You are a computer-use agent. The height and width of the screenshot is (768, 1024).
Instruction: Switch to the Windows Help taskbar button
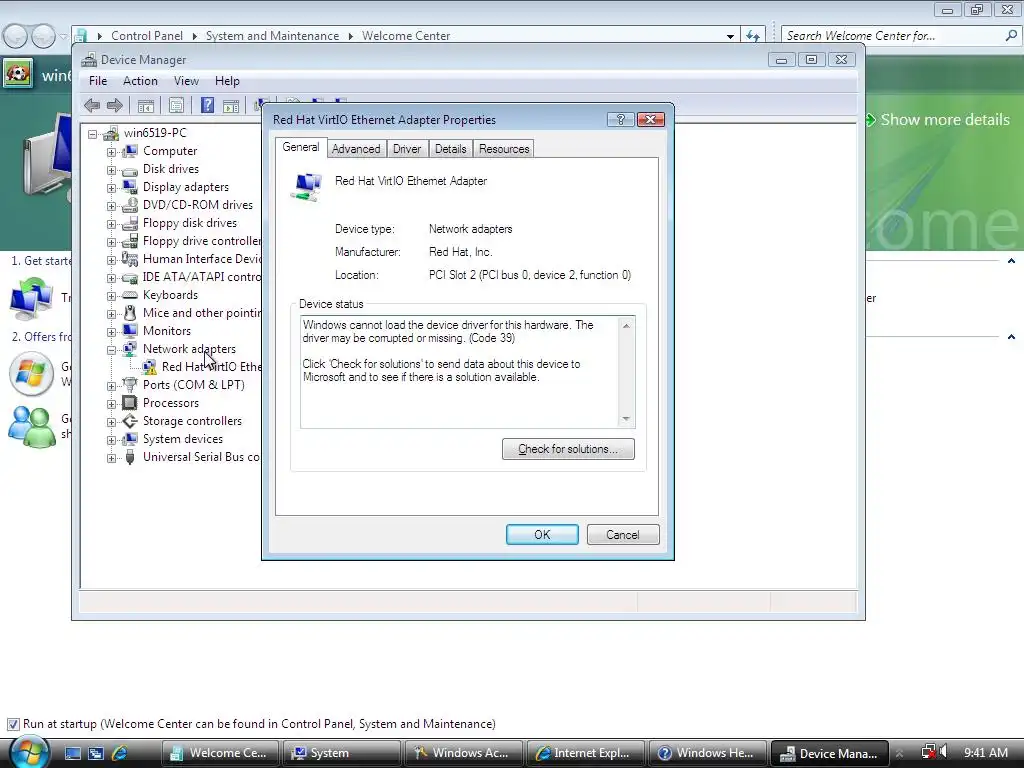(x=706, y=753)
